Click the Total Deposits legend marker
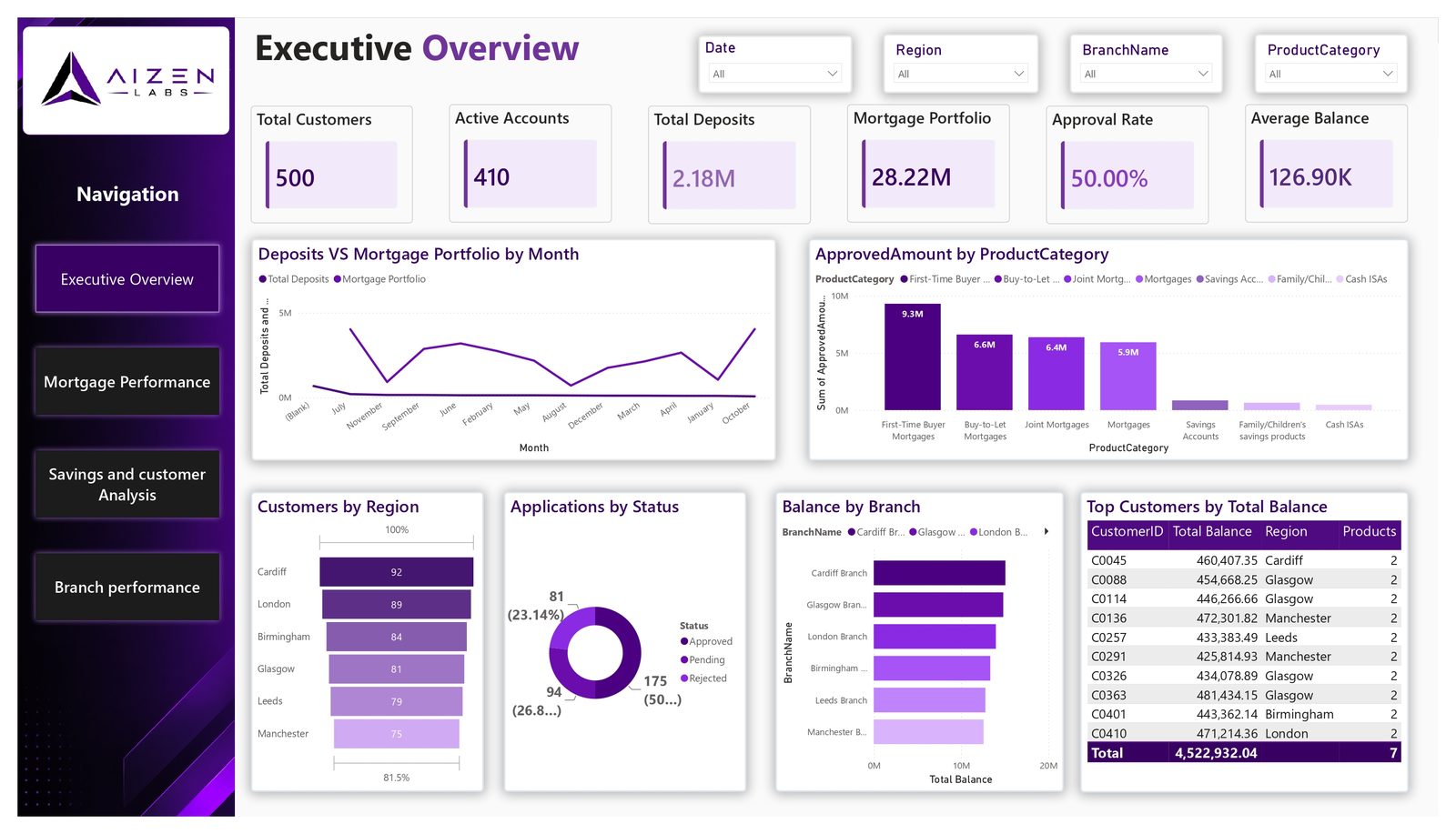This screenshot has height=834, width=1456. pyautogui.click(x=263, y=279)
